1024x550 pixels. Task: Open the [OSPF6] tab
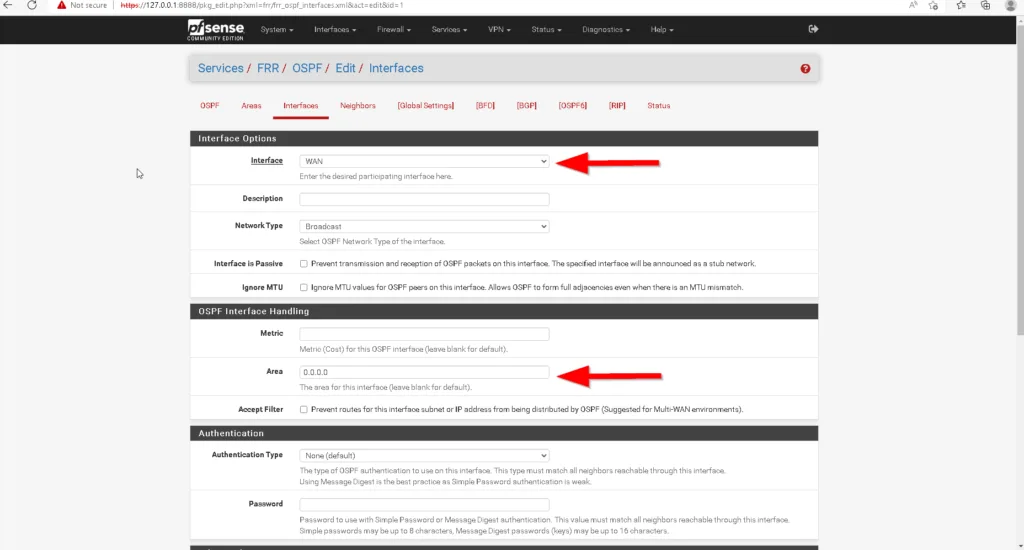573,106
